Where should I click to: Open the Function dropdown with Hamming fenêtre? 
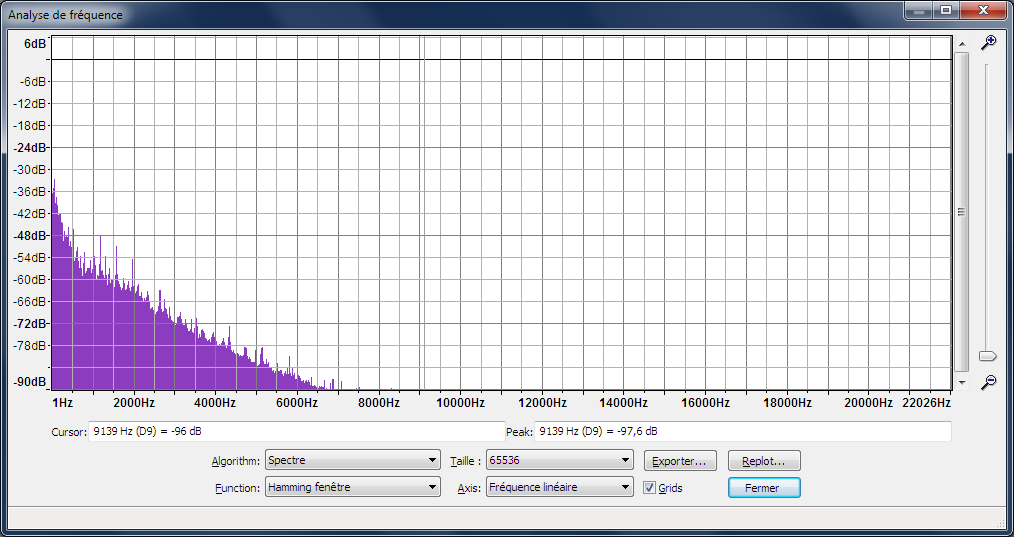[352, 488]
